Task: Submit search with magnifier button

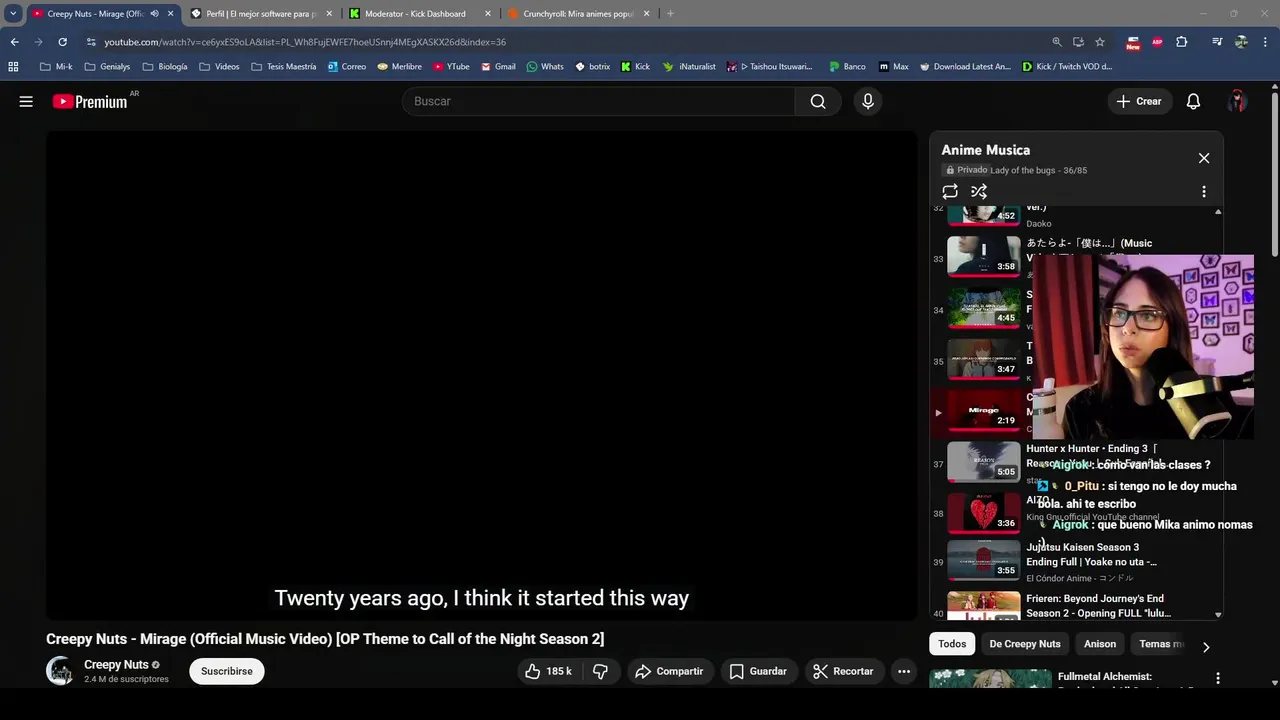Action: click(x=818, y=101)
